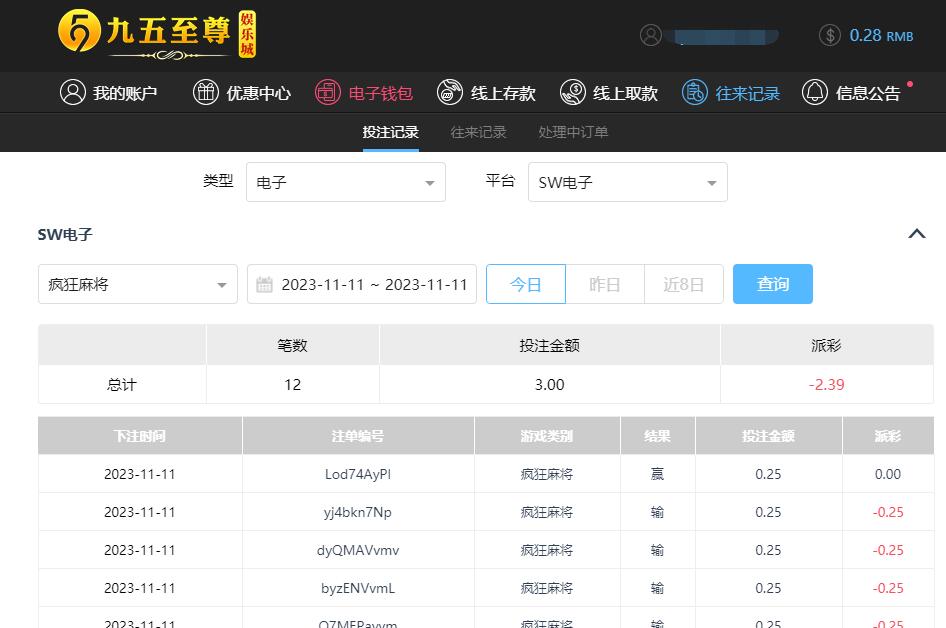Click the total count 12
The height and width of the screenshot is (628, 946).
(293, 384)
